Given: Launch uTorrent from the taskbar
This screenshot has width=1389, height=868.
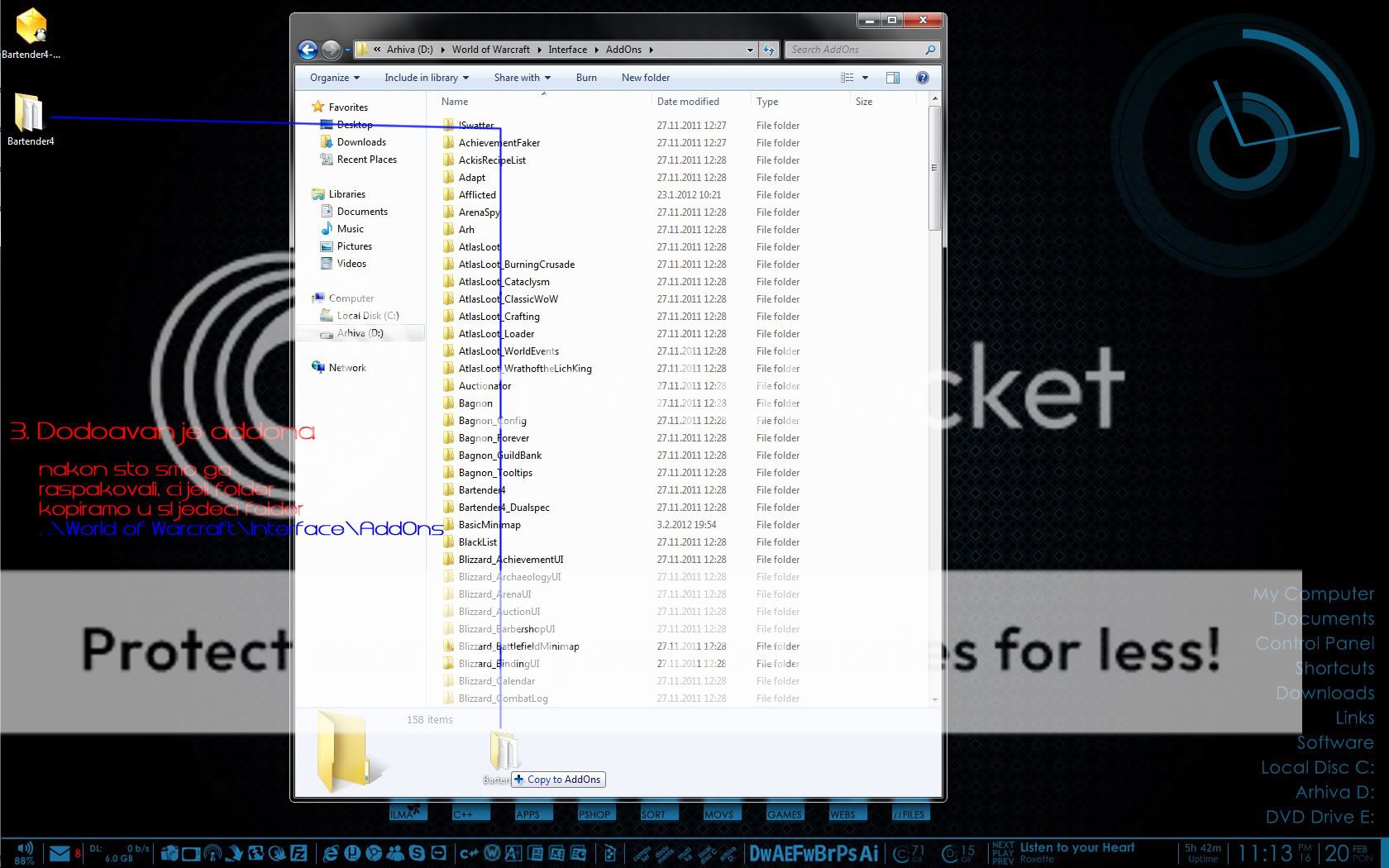Looking at the screenshot, I should [x=351, y=854].
